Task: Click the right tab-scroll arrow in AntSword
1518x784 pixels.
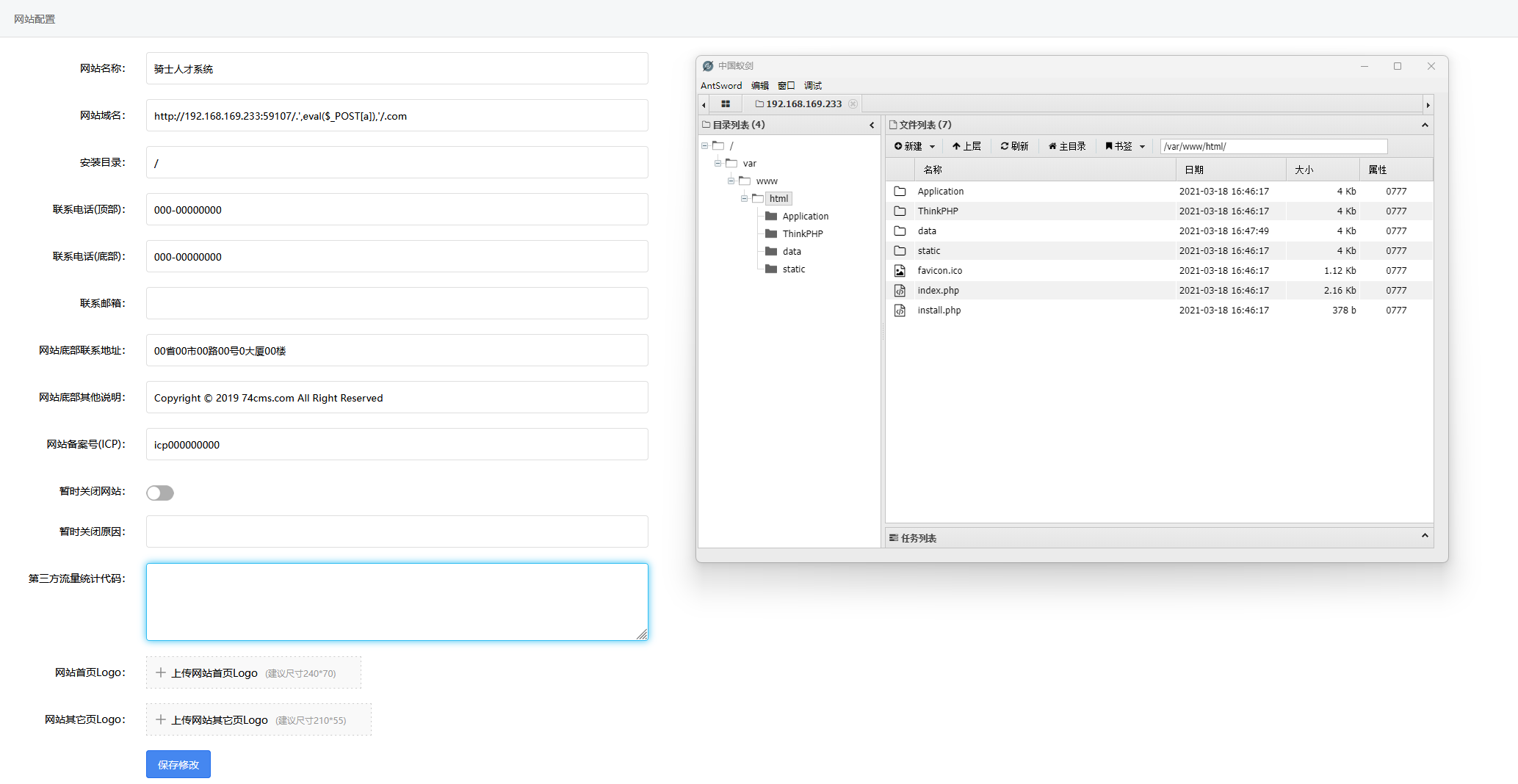Action: [1428, 105]
